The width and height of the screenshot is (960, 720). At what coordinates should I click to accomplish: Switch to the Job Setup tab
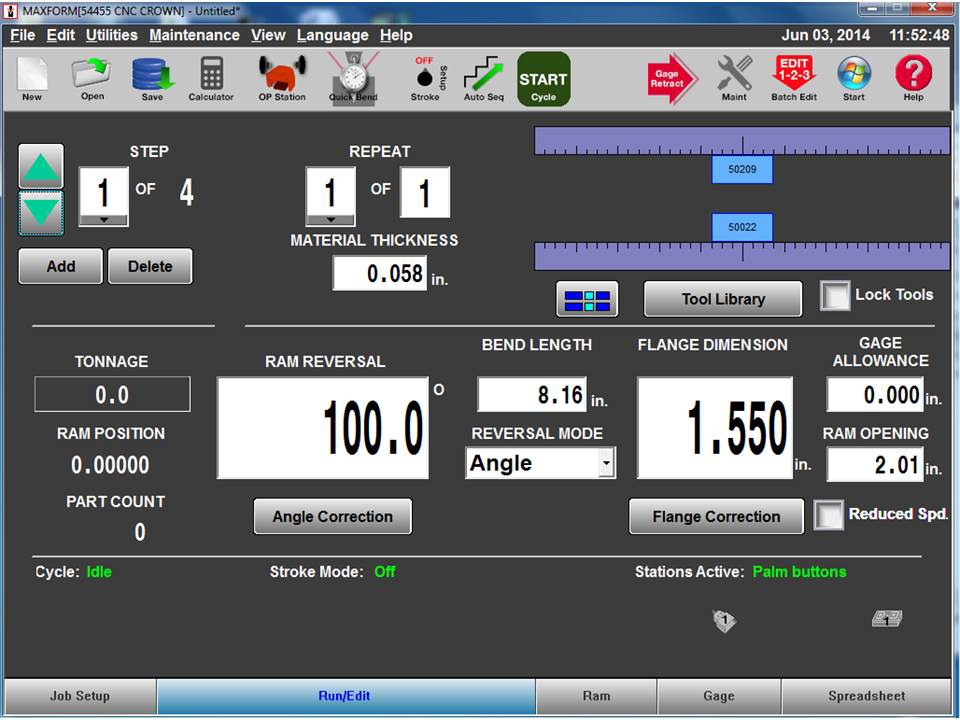(x=80, y=696)
